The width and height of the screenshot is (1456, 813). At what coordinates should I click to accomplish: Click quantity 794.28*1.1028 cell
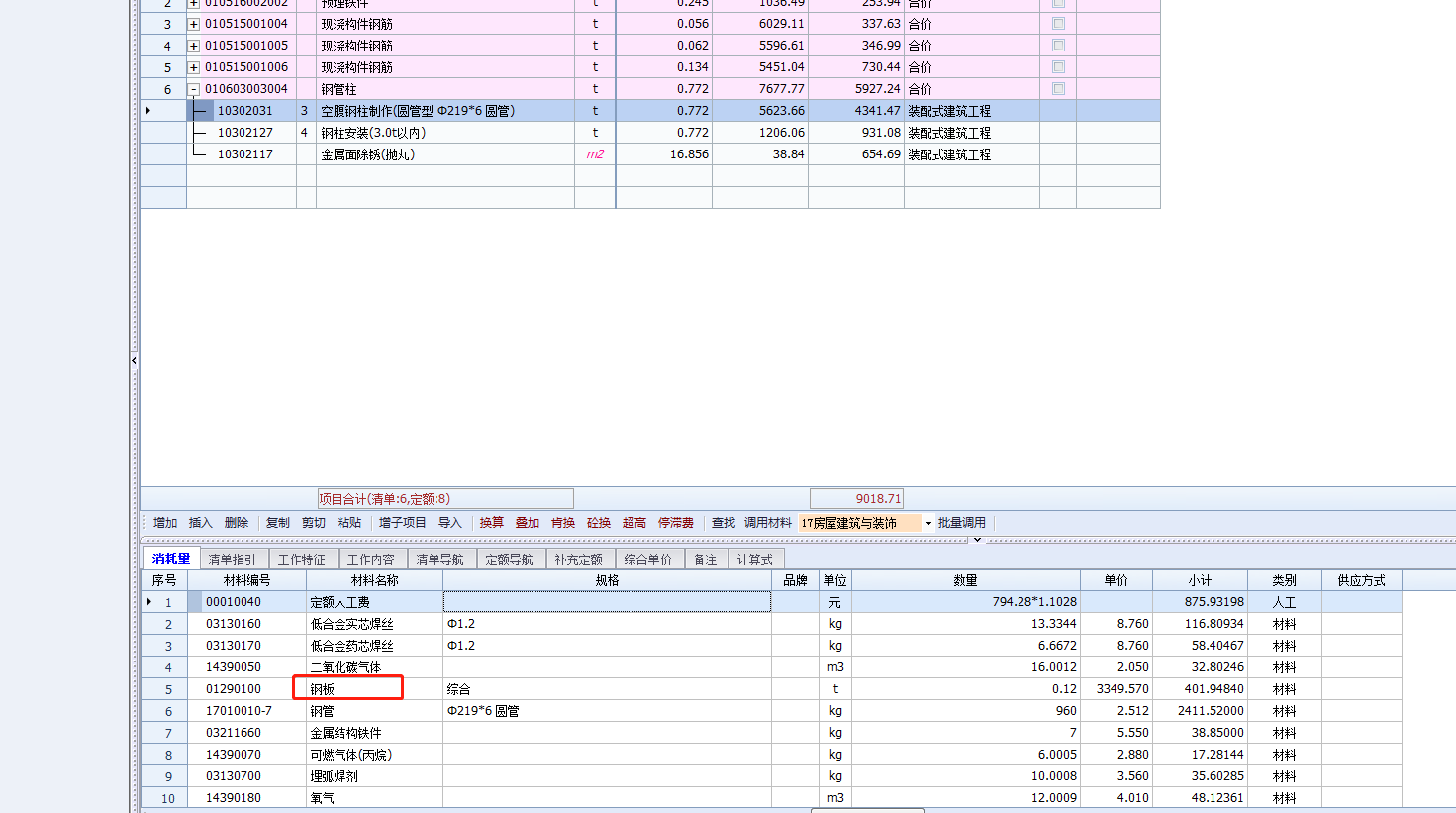point(966,602)
